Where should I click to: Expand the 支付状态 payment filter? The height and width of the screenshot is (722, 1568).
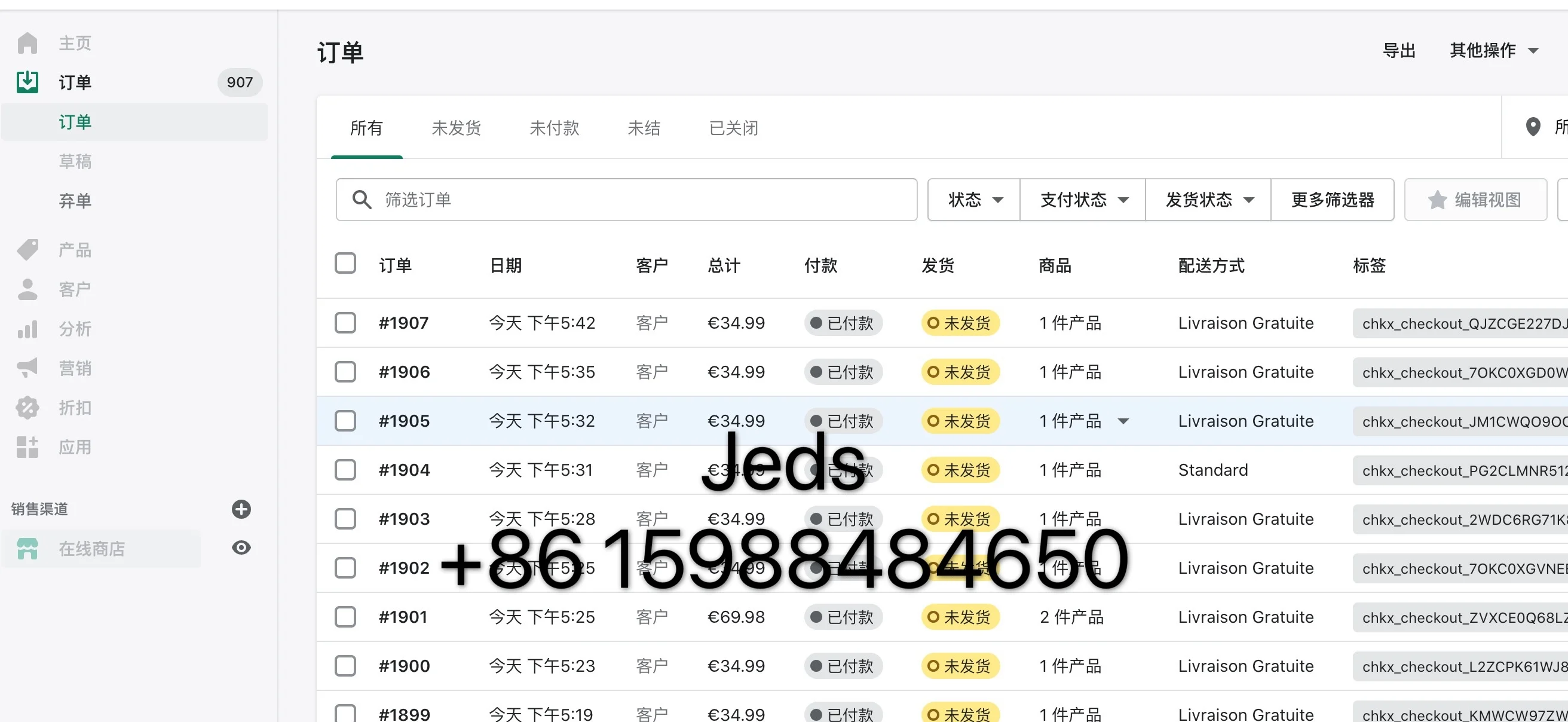point(1083,200)
